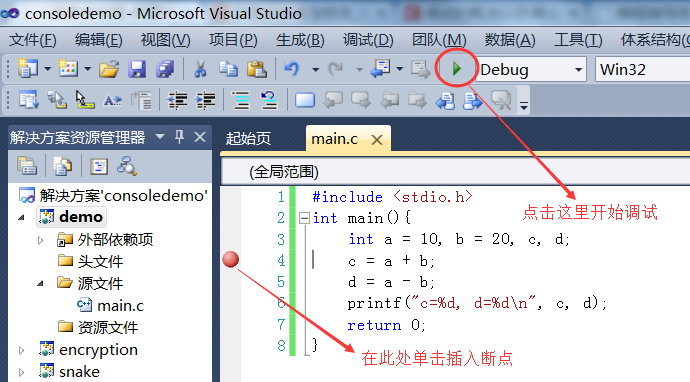Click View Code icon in Solution Explorer
Image resolution: width=690 pixels, height=382 pixels.
click(99, 167)
